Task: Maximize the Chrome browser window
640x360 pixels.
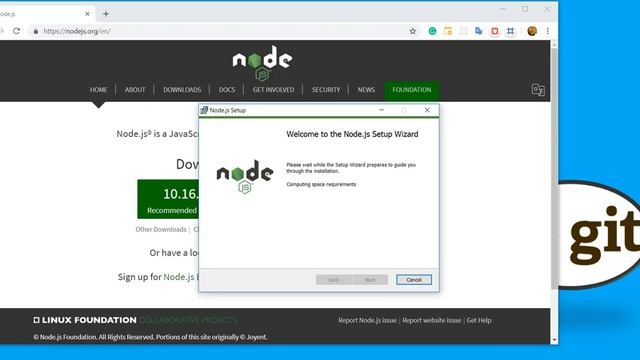Action: point(525,9)
